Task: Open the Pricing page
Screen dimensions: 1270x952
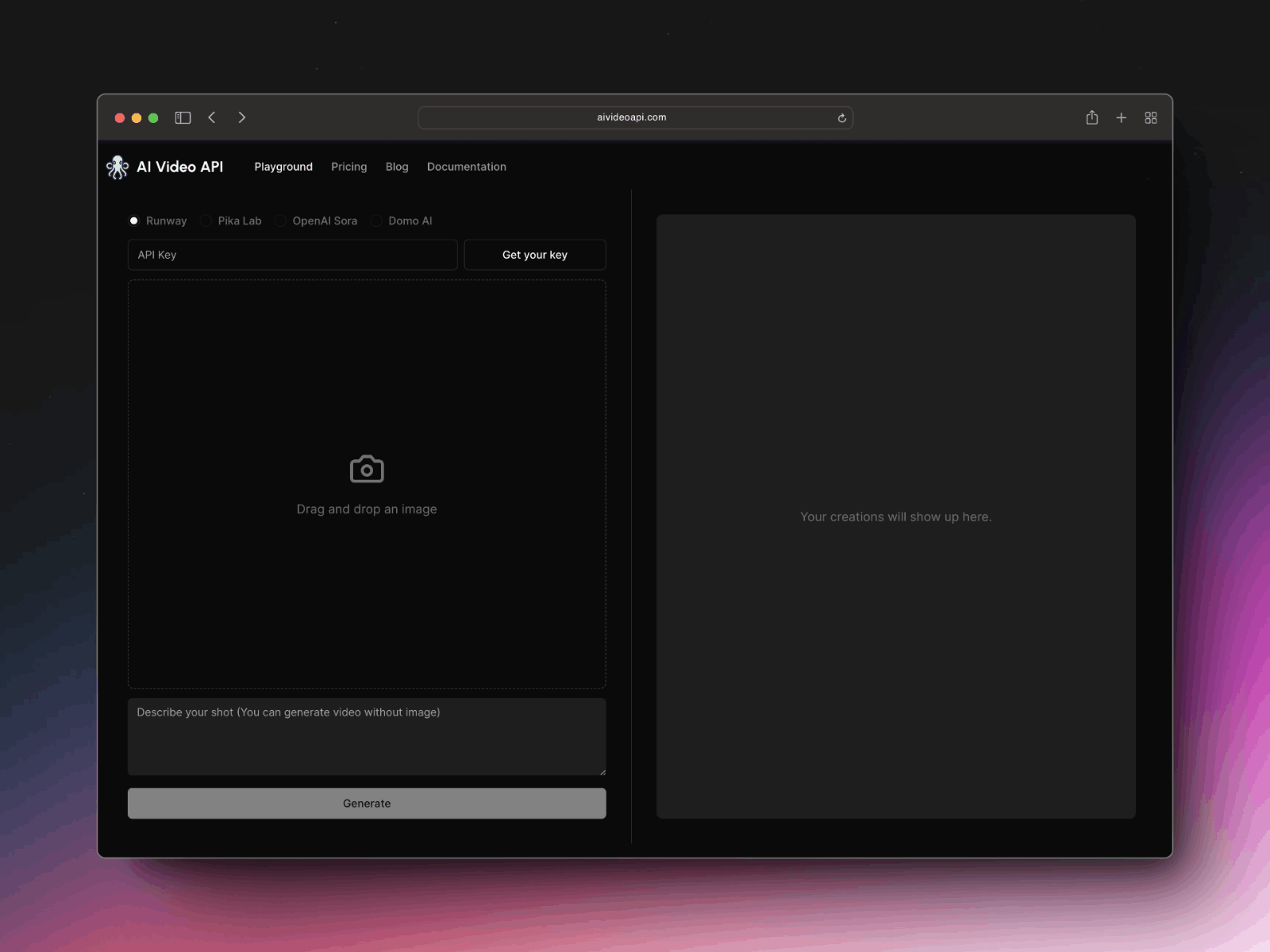Action: coord(349,167)
